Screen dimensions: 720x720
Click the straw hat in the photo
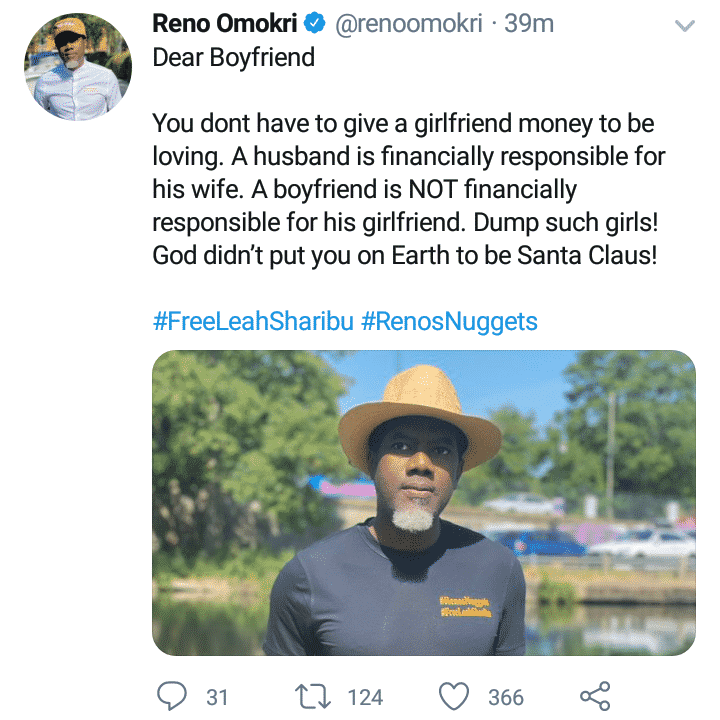pos(418,410)
